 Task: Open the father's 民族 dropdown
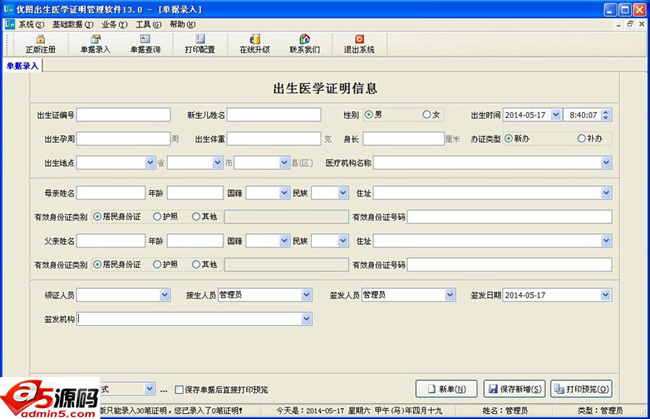pyautogui.click(x=343, y=241)
